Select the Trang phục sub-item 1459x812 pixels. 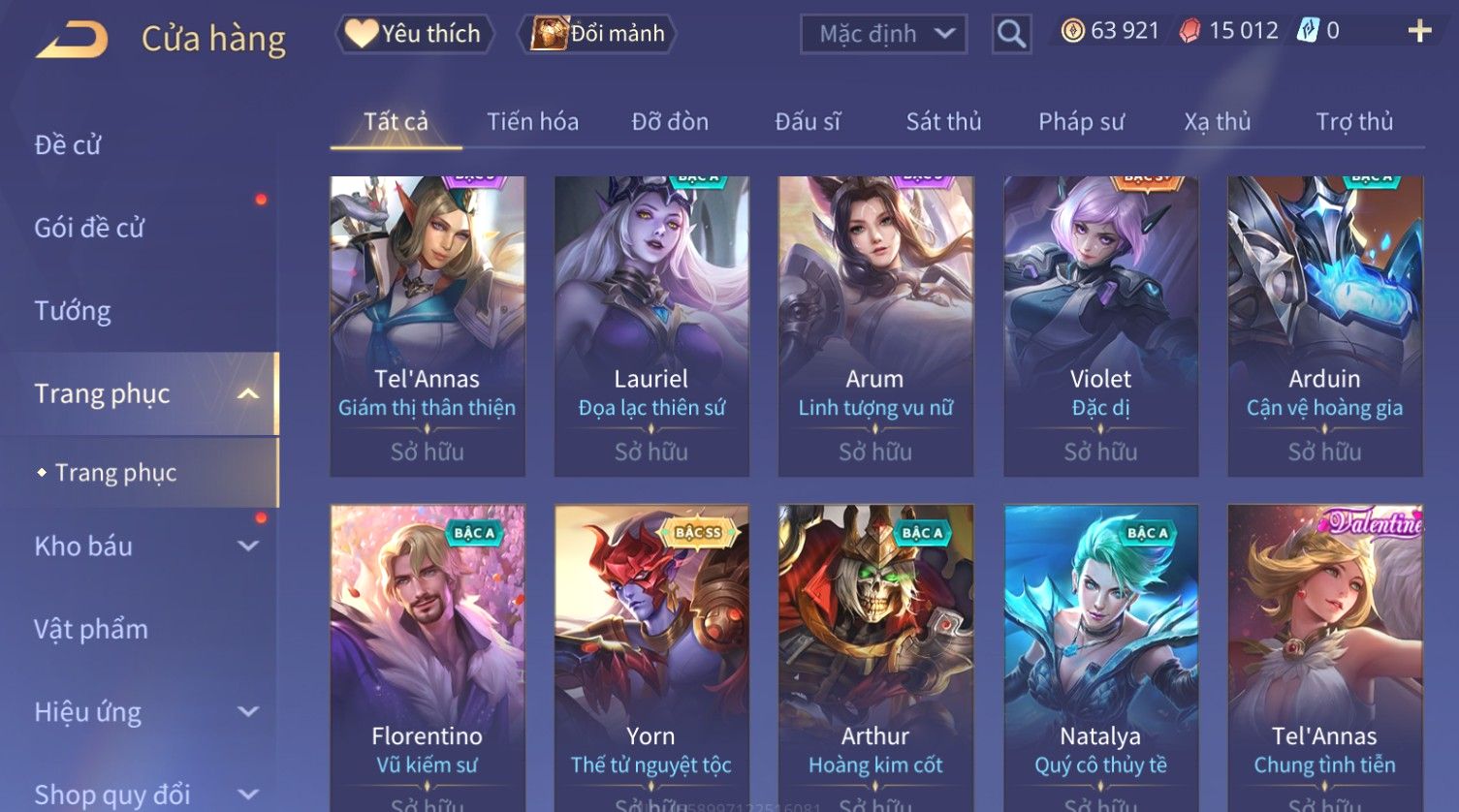coord(115,473)
